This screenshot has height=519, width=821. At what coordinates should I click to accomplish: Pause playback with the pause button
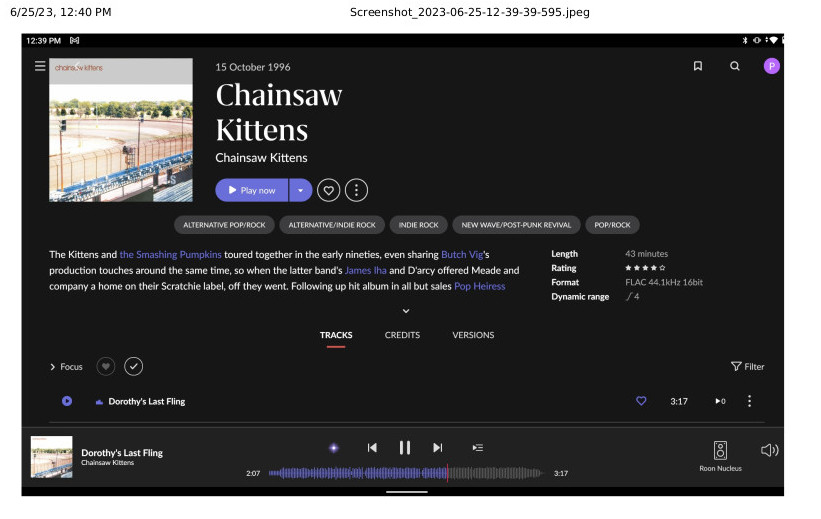(405, 448)
